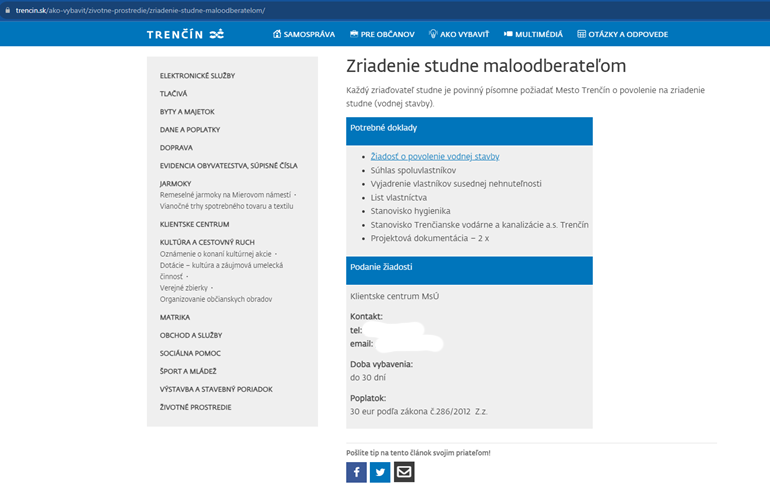Send article tip by email icon
The height and width of the screenshot is (495, 770).
pos(404,472)
